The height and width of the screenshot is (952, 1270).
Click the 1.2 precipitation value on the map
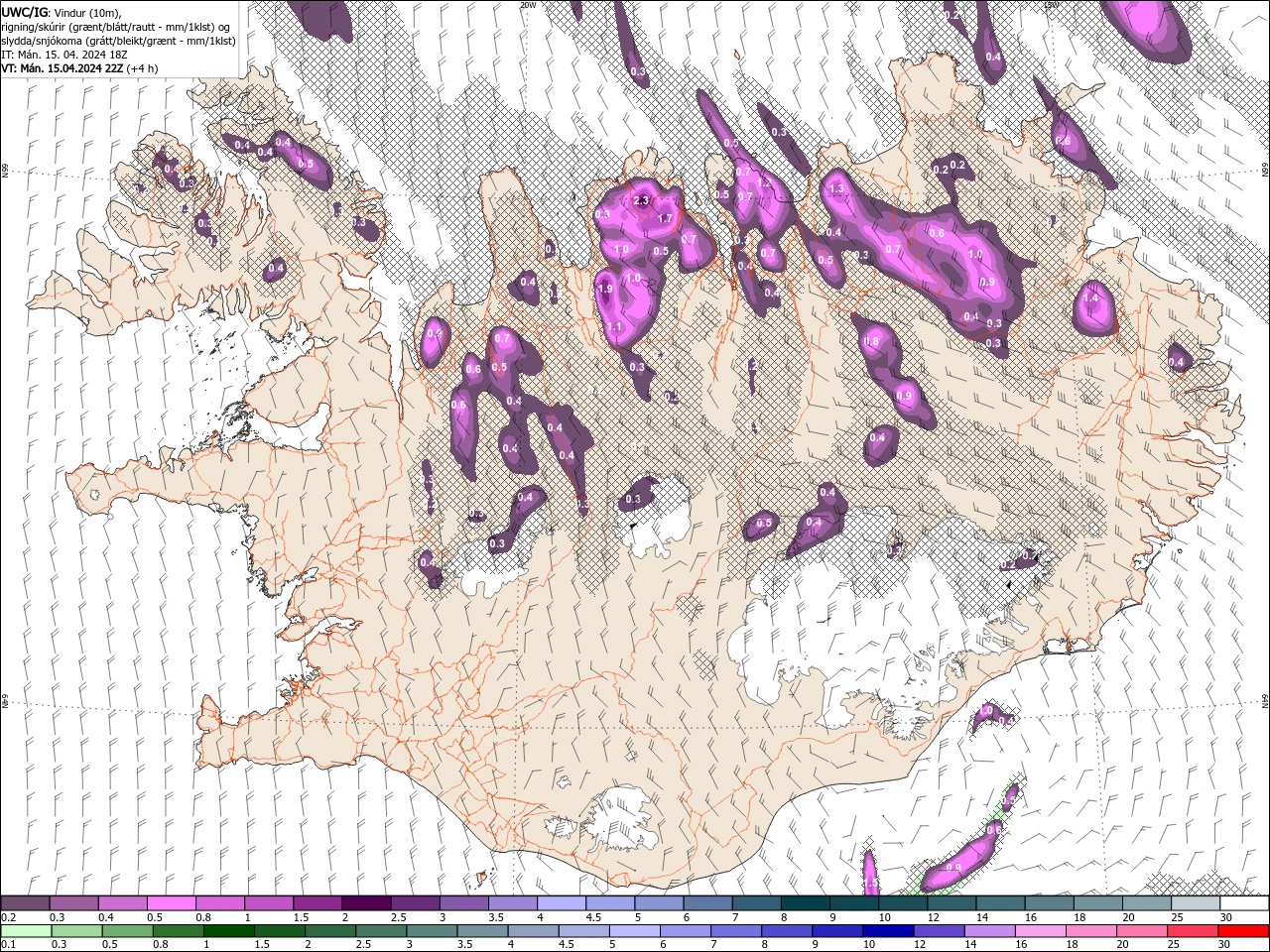coord(764,183)
